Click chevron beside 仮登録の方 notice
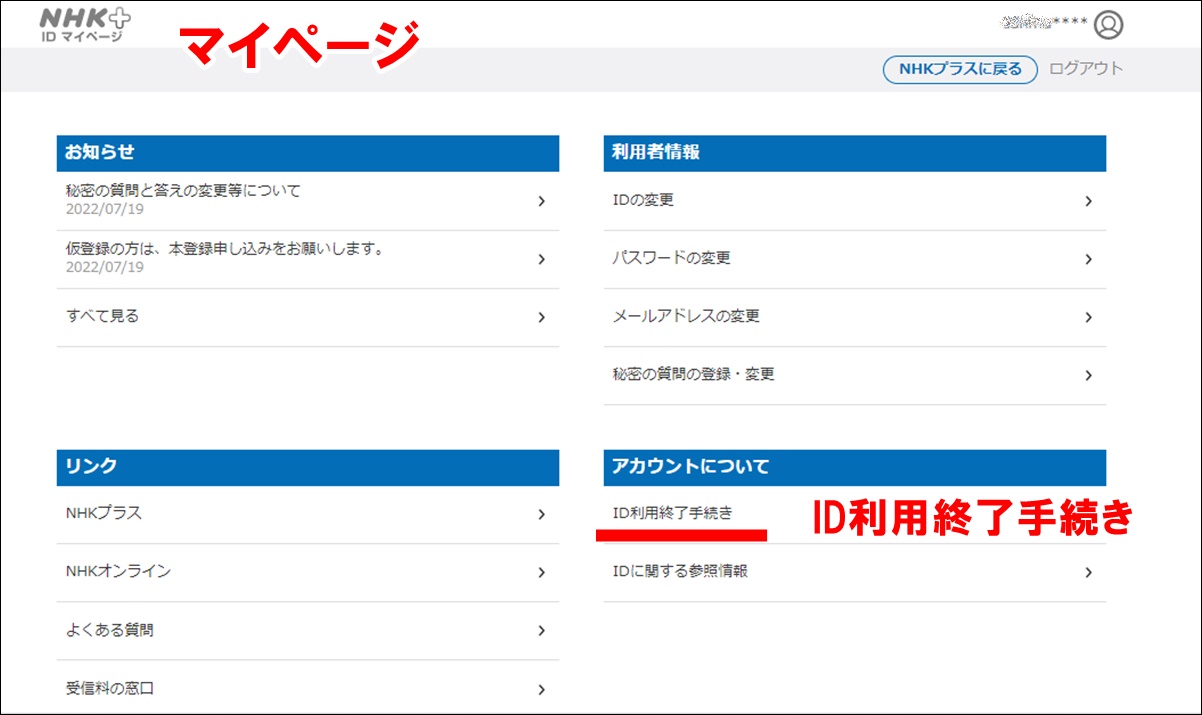Image resolution: width=1202 pixels, height=715 pixels. (541, 259)
